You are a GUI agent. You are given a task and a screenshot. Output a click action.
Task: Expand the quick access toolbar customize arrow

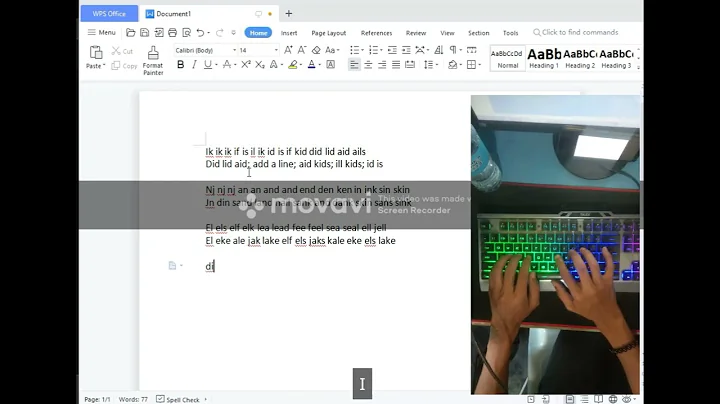[x=233, y=33]
